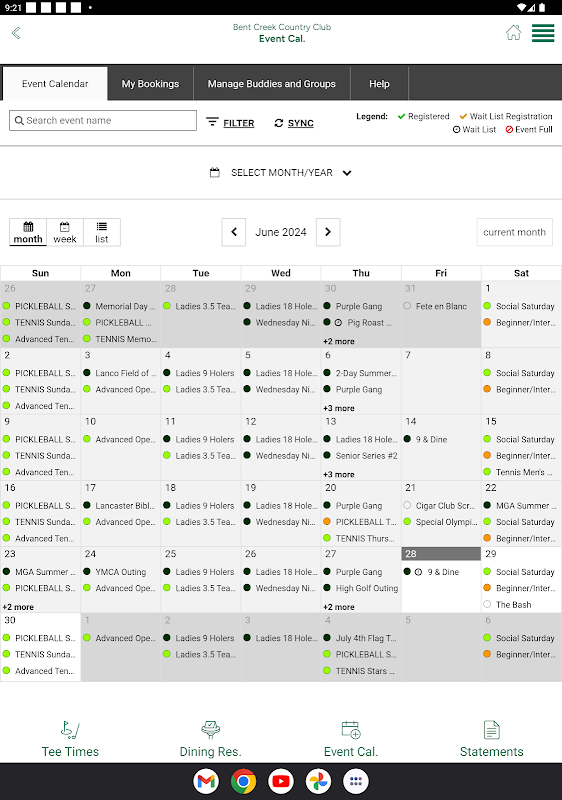Screen dimensions: 562x800
Task: Click the wait list clock icon on Pig Roast
Action: [x=338, y=322]
